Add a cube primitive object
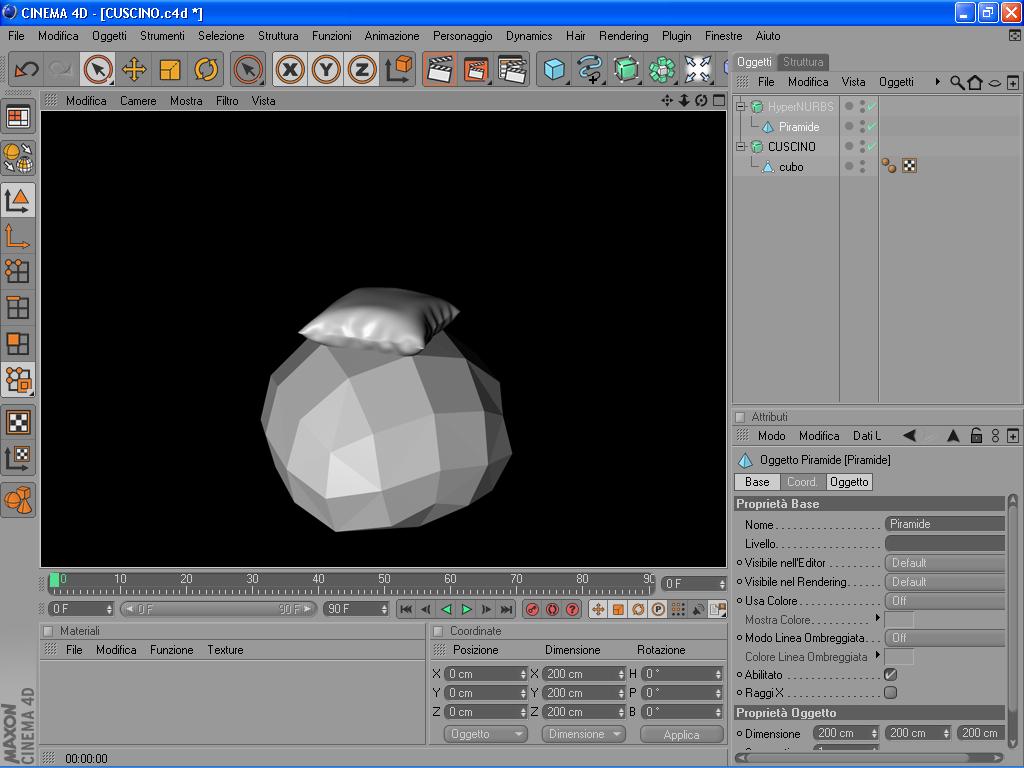Image resolution: width=1024 pixels, height=768 pixels. point(554,69)
